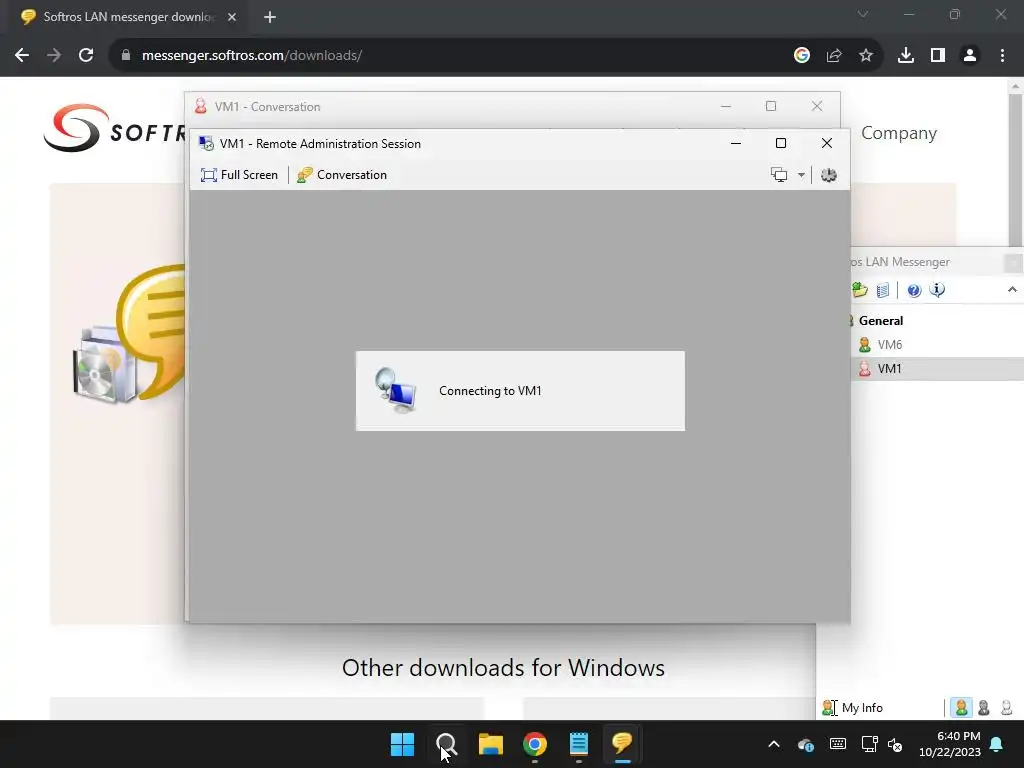The width and height of the screenshot is (1024, 768).
Task: Click the Chrome icon in the taskbar
Action: pos(535,744)
